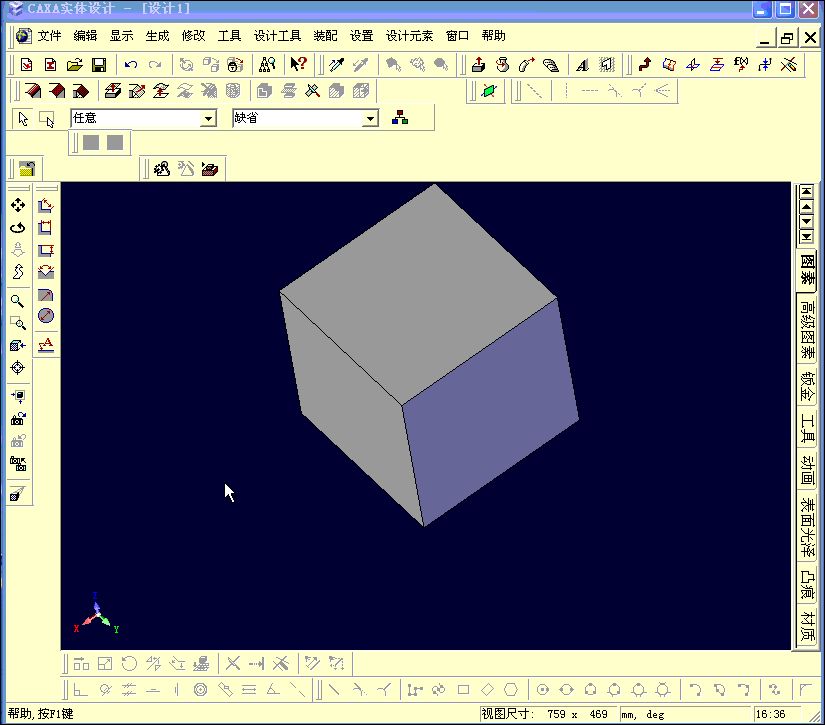Click the purple side face of the cube
Image resolution: width=825 pixels, height=725 pixels.
489,410
